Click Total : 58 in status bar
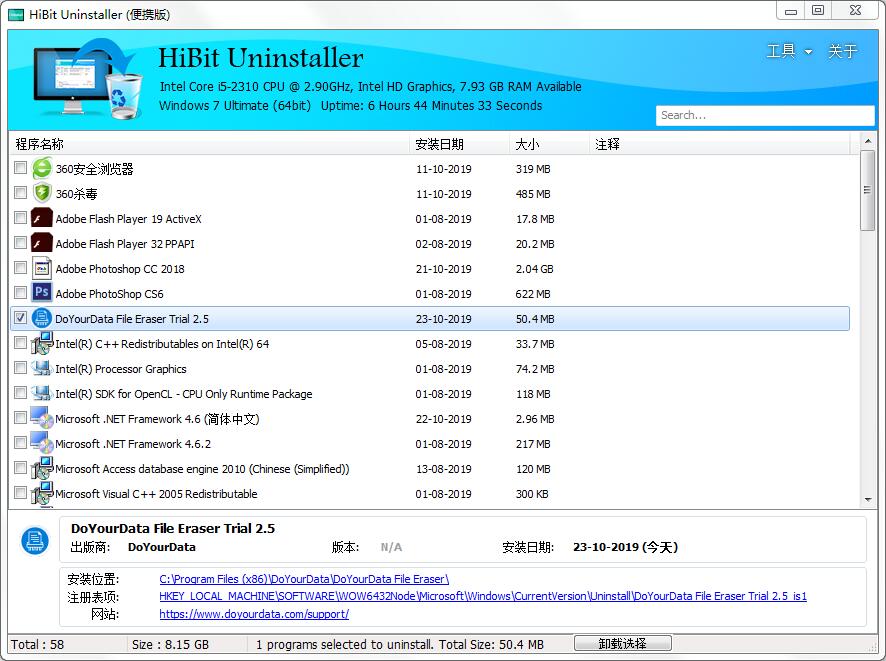886x661 pixels. (x=37, y=645)
